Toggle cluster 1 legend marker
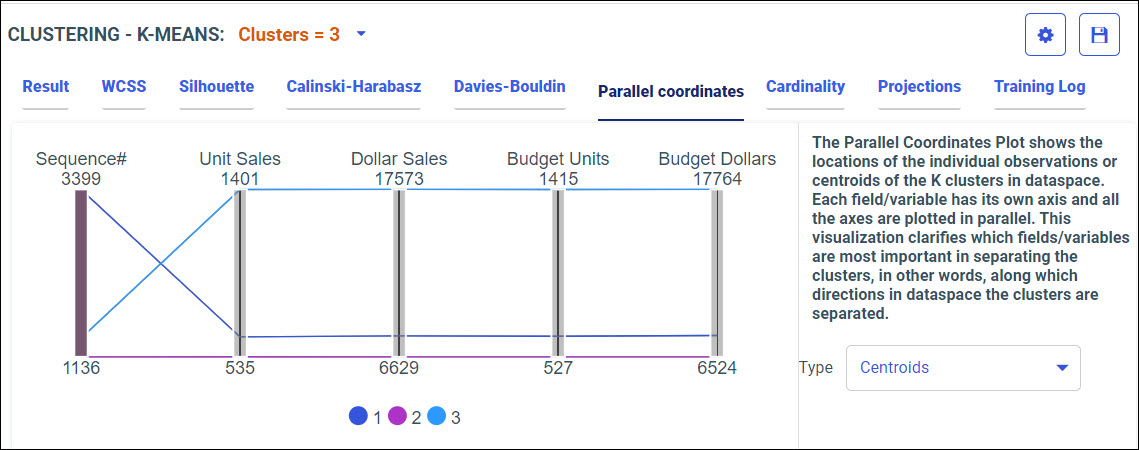The width and height of the screenshot is (1139, 450). pyautogui.click(x=358, y=417)
